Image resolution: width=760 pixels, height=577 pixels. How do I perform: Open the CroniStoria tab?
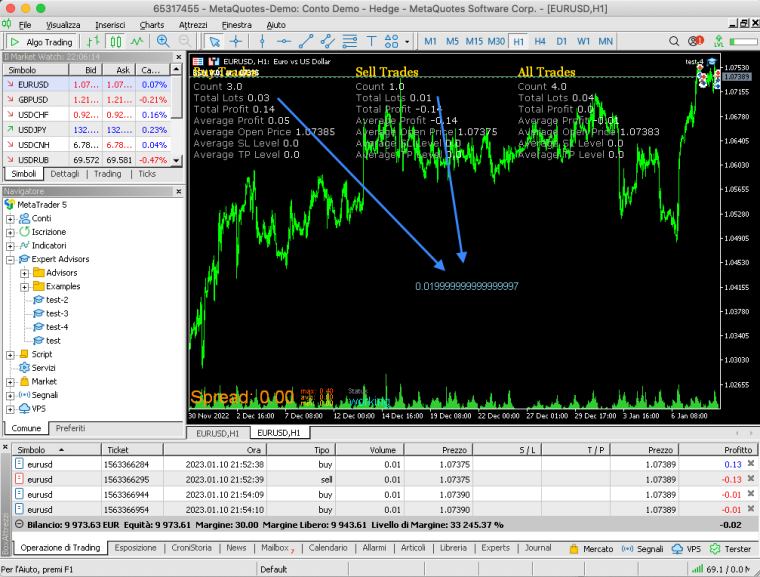pos(191,548)
